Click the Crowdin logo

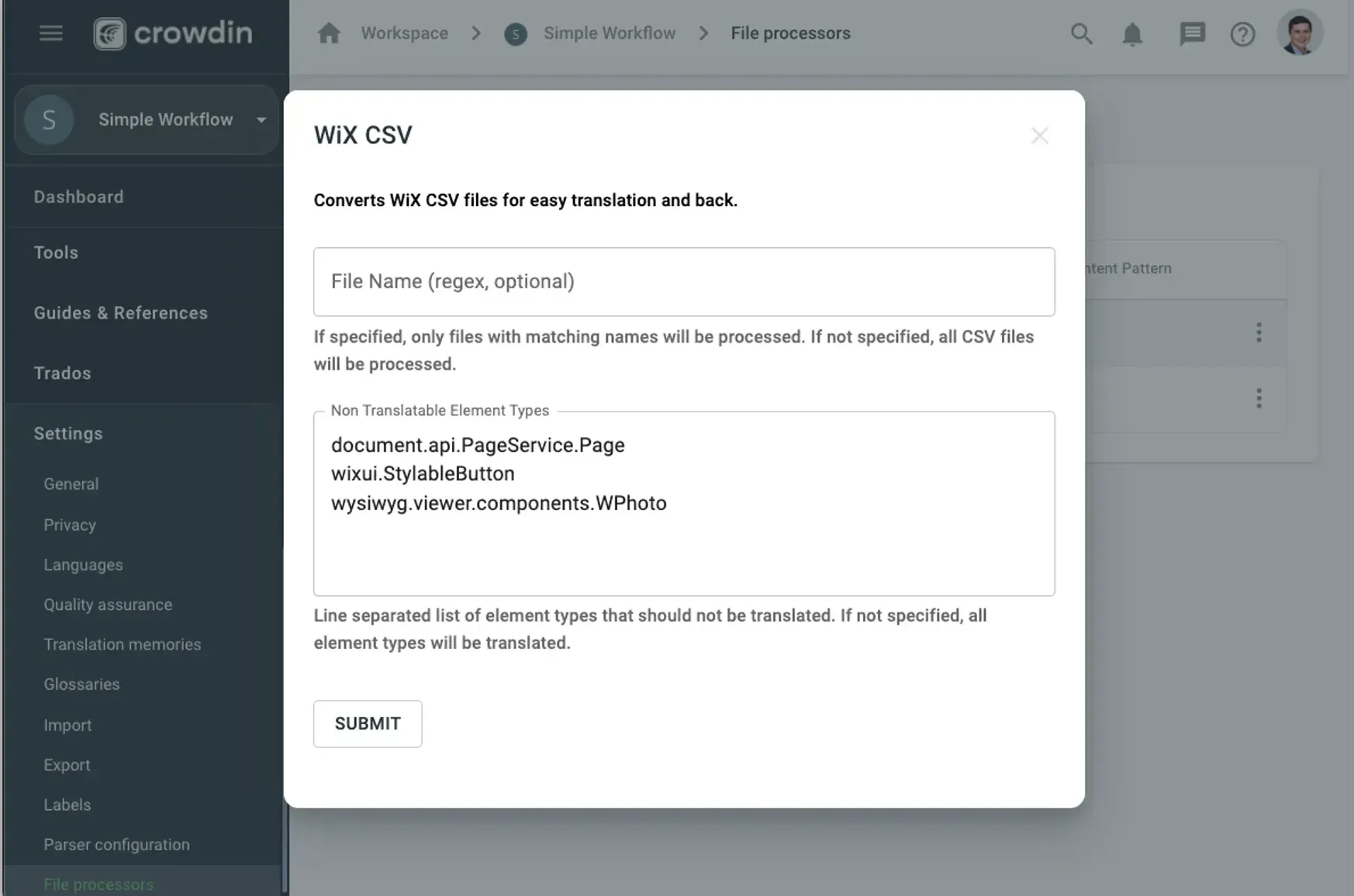point(172,33)
